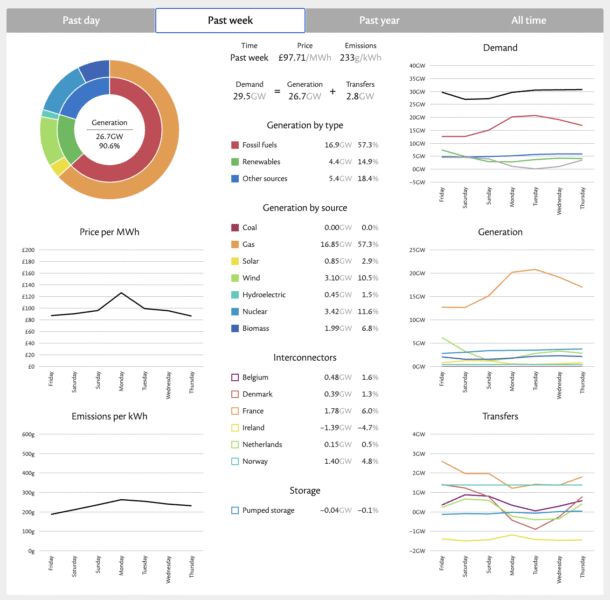This screenshot has height=600, width=610.
Task: Click the Gas orange legend swatch
Action: coord(235,243)
